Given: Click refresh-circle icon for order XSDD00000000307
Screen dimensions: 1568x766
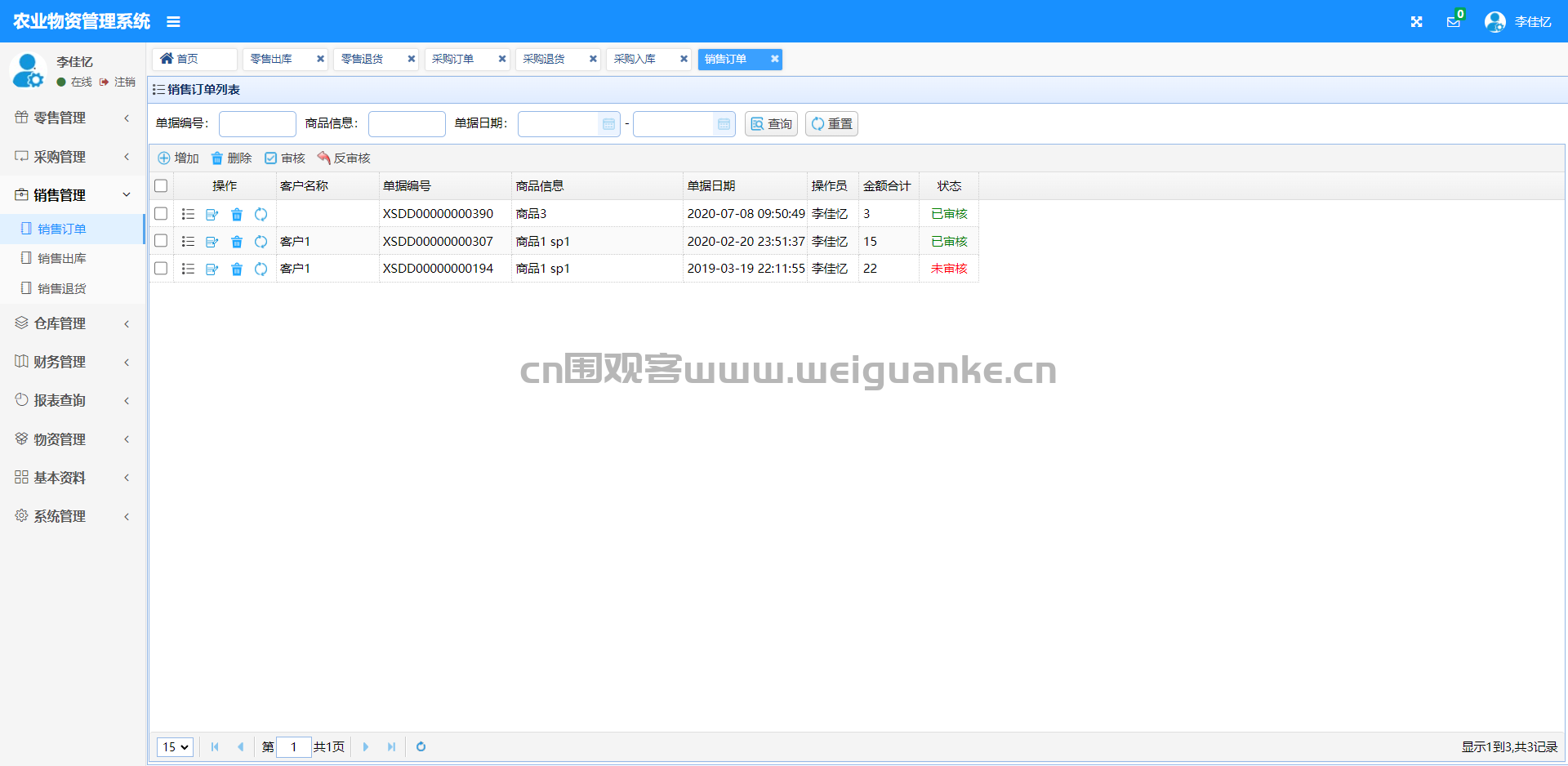Looking at the screenshot, I should (x=261, y=242).
